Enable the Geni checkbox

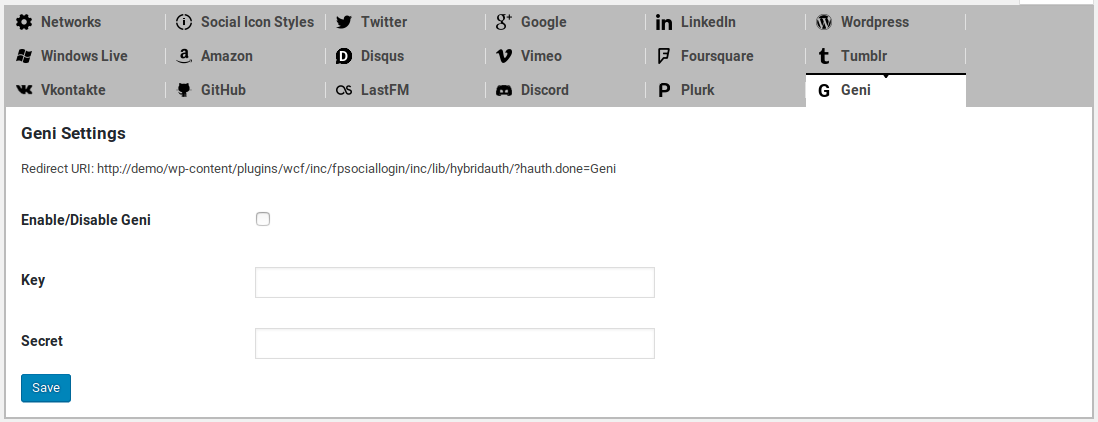pos(263,220)
